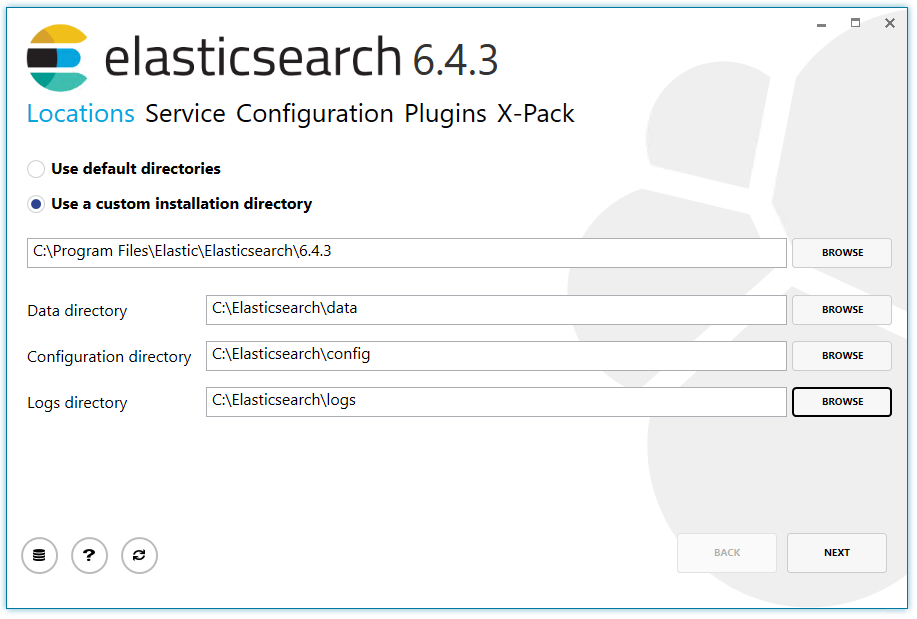Switch to the Service tab

[185, 114]
